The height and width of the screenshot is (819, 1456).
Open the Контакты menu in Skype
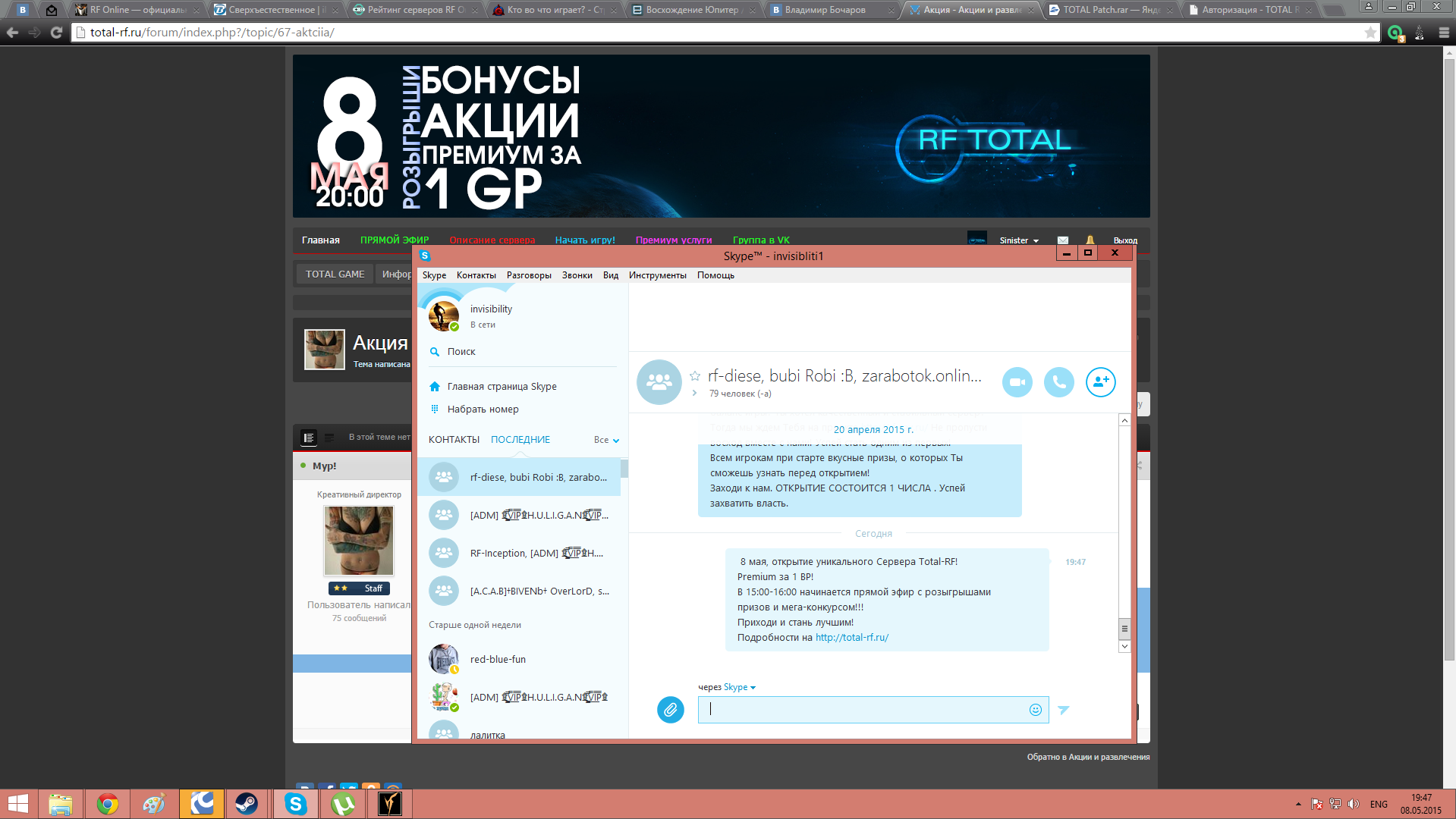point(476,275)
